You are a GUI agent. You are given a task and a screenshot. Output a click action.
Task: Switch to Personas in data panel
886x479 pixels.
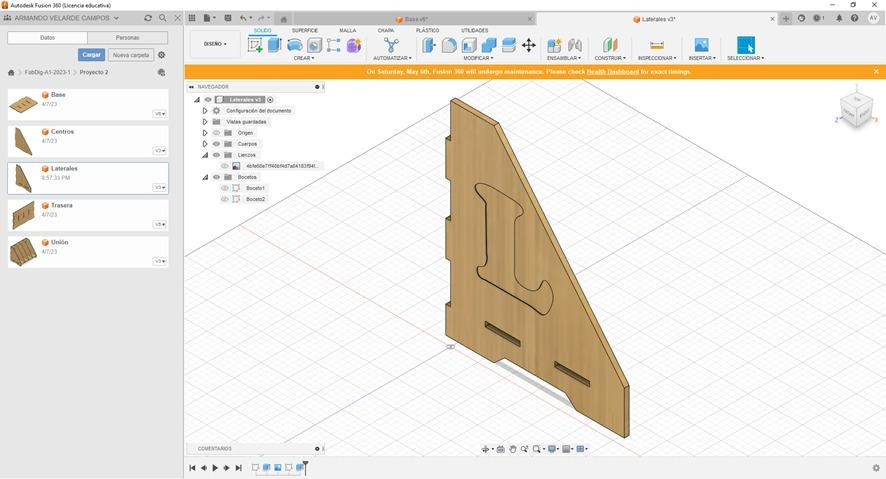pyautogui.click(x=128, y=37)
